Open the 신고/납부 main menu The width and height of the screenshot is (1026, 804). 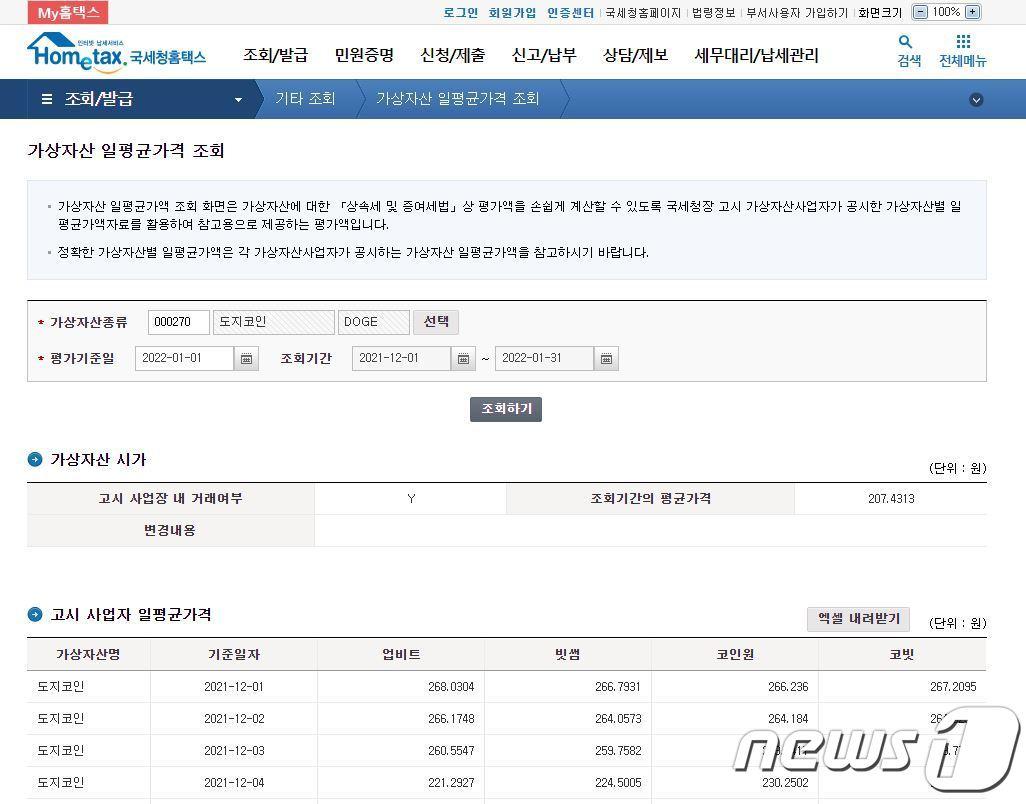pos(543,56)
